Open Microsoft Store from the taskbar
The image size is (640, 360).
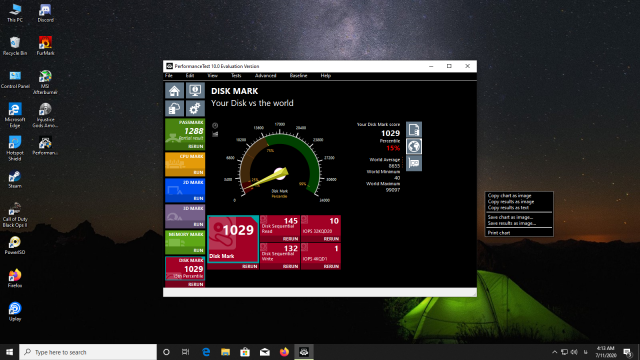click(x=245, y=352)
